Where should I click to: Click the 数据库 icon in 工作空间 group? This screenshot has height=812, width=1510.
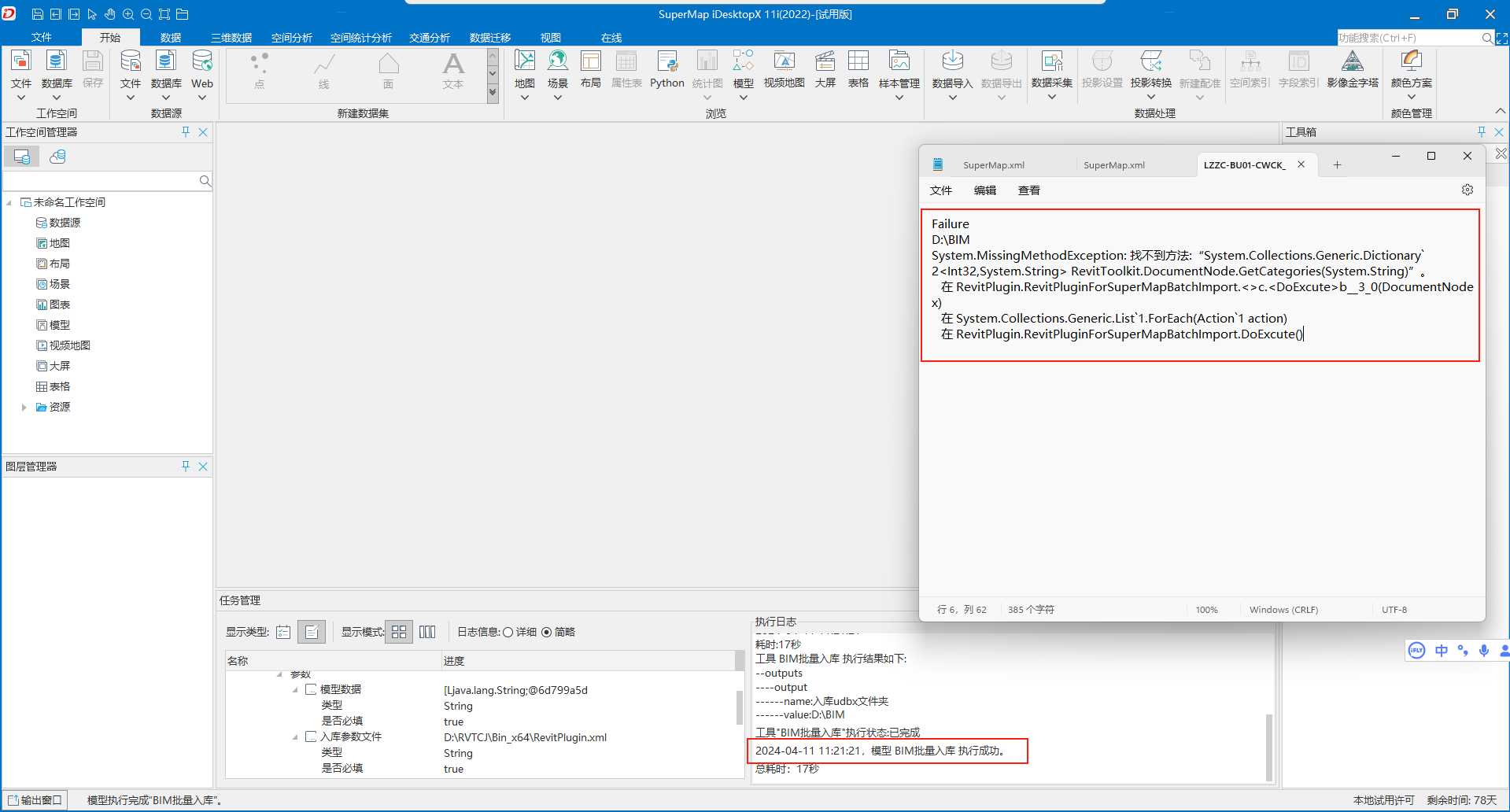[57, 61]
